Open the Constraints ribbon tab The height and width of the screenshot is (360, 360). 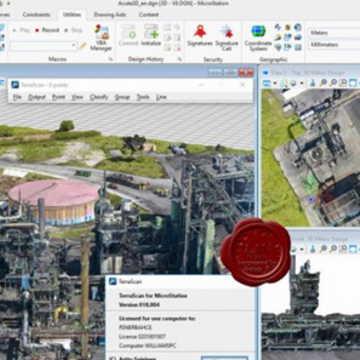pos(36,15)
